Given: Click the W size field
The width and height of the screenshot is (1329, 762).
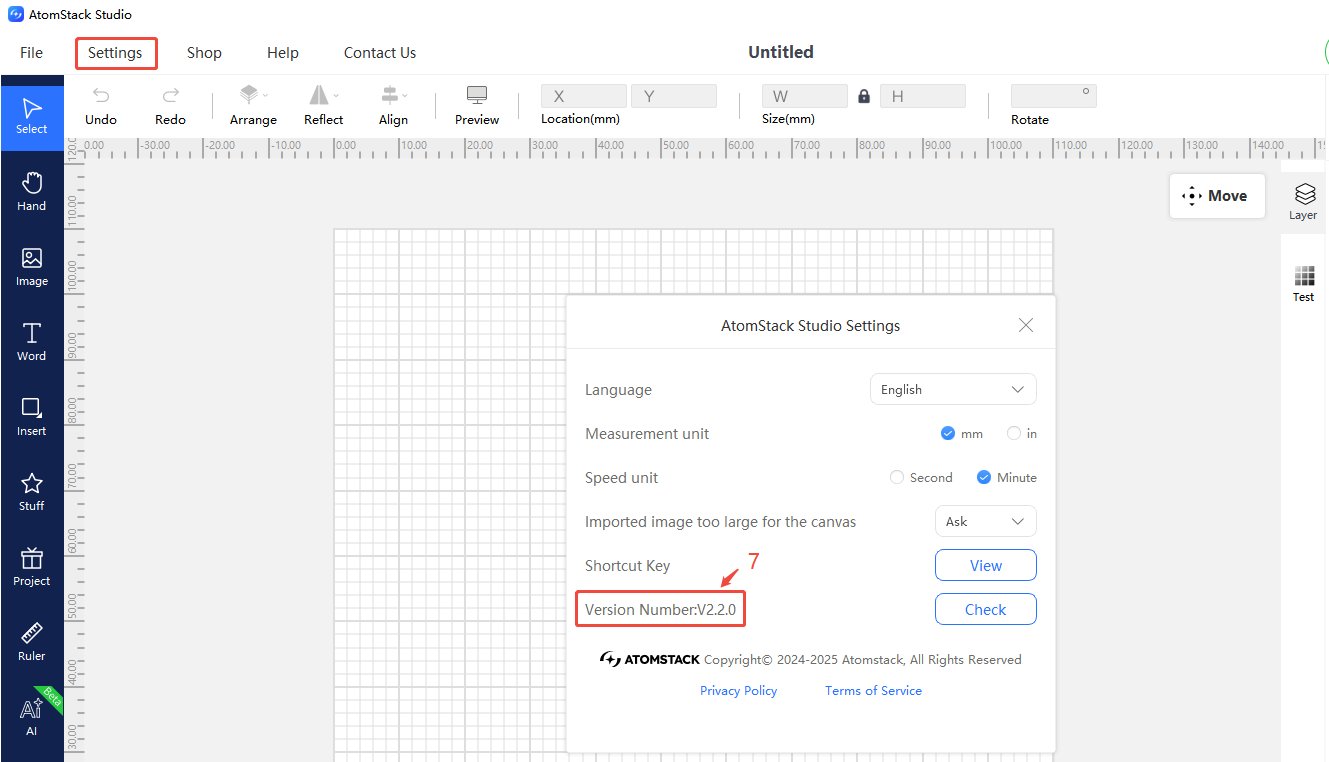Looking at the screenshot, I should [805, 96].
